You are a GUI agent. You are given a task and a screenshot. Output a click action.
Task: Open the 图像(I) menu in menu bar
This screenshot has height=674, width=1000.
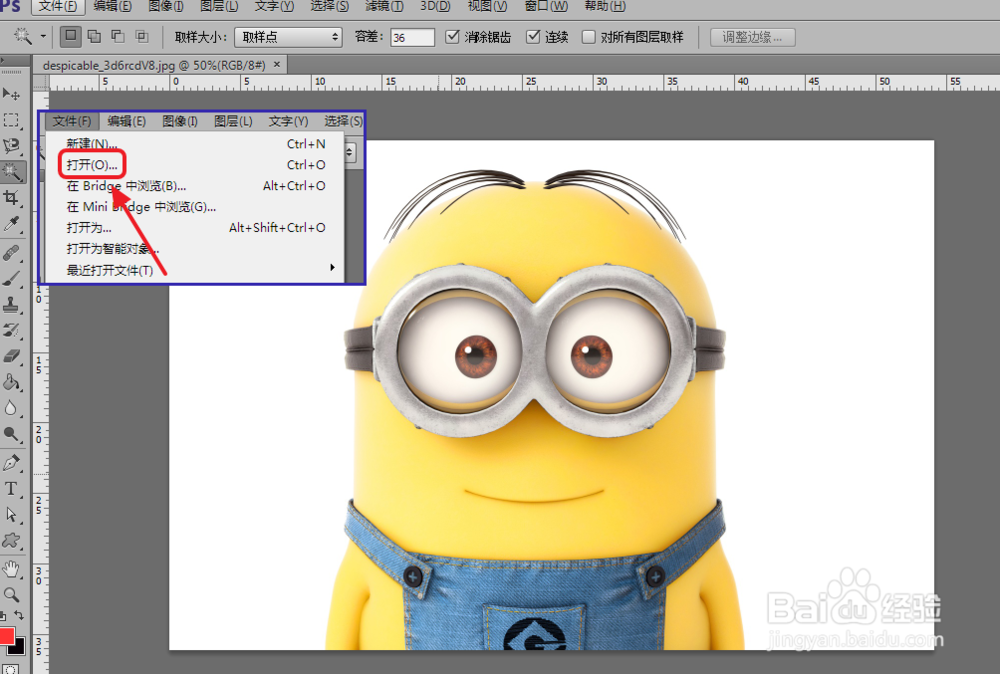click(166, 6)
